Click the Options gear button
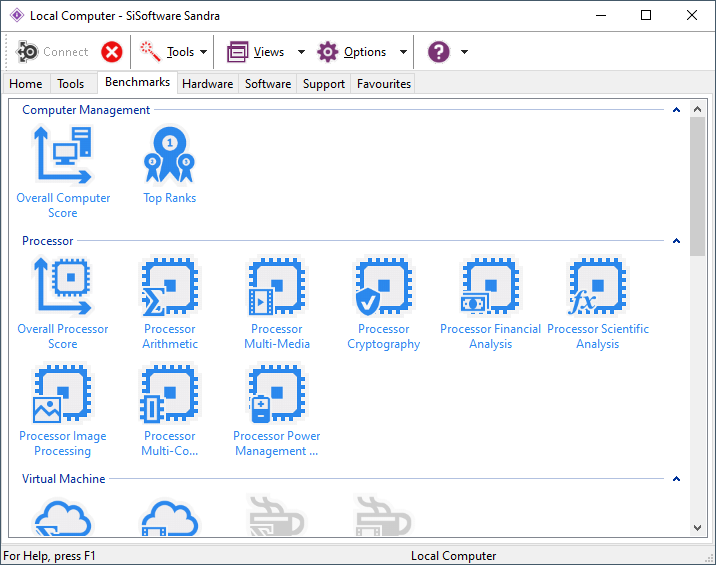Screen dimensions: 716x565 pos(352,52)
